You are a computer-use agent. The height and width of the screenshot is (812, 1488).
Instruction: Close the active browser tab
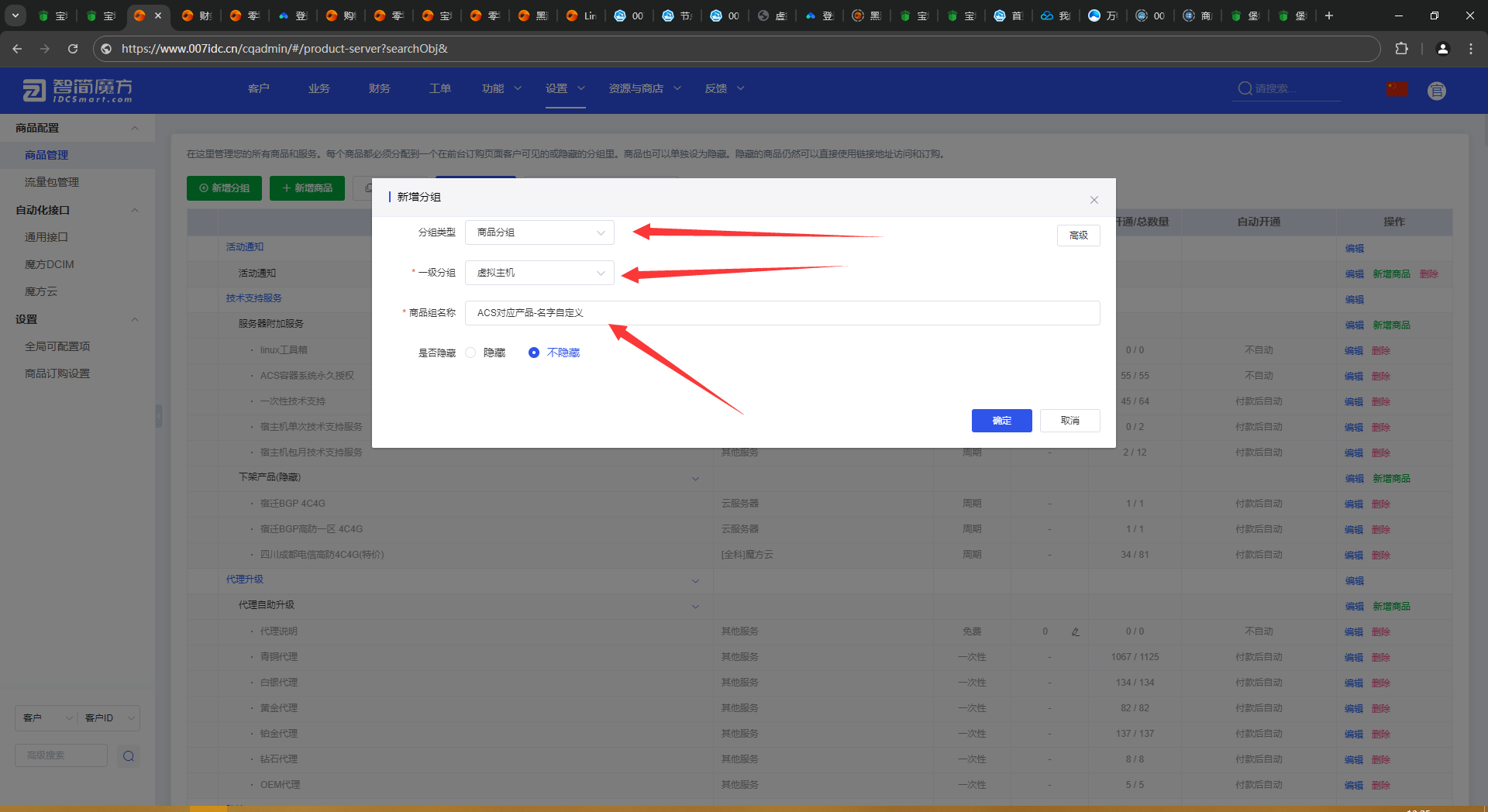pos(158,15)
